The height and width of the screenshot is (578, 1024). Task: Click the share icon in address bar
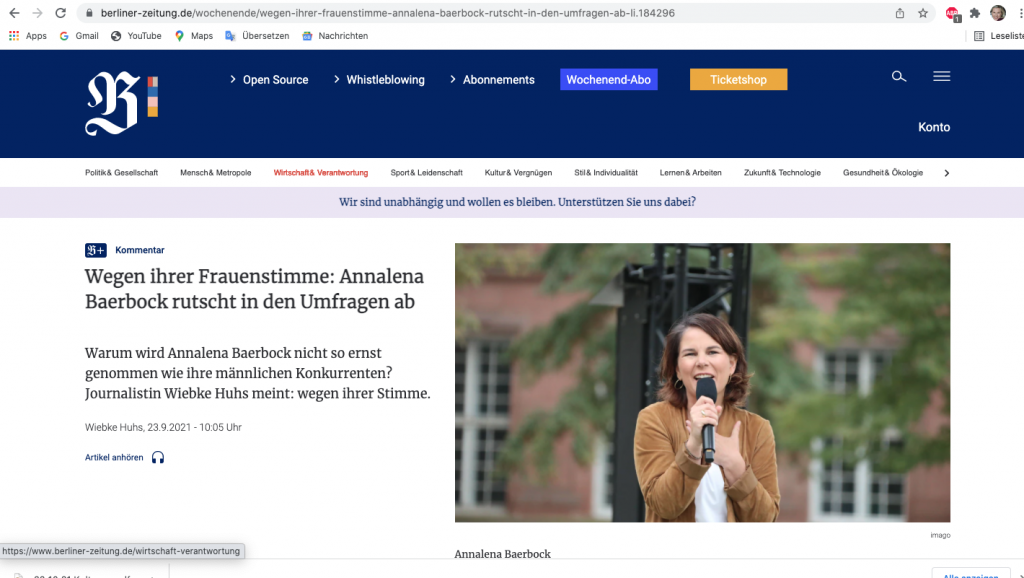pyautogui.click(x=900, y=13)
